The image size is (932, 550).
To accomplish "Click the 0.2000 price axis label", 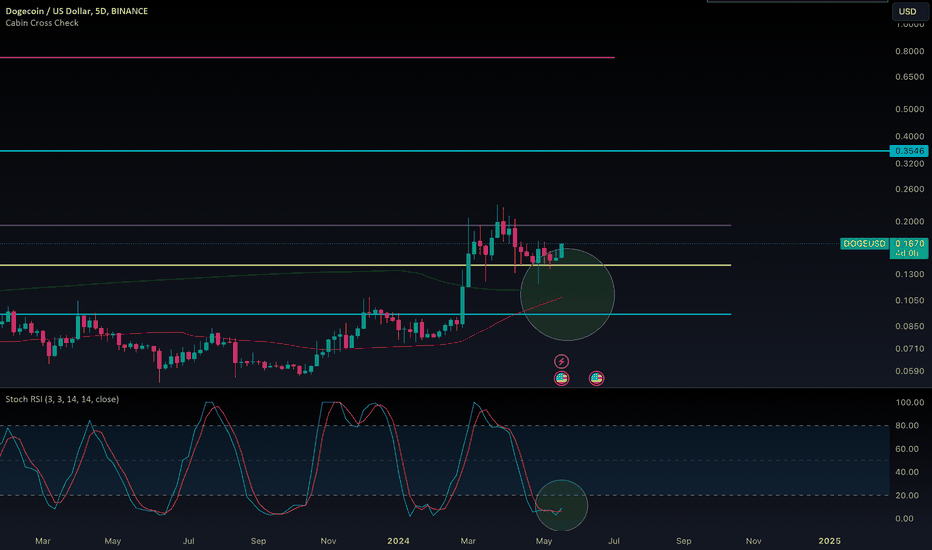I will [909, 221].
